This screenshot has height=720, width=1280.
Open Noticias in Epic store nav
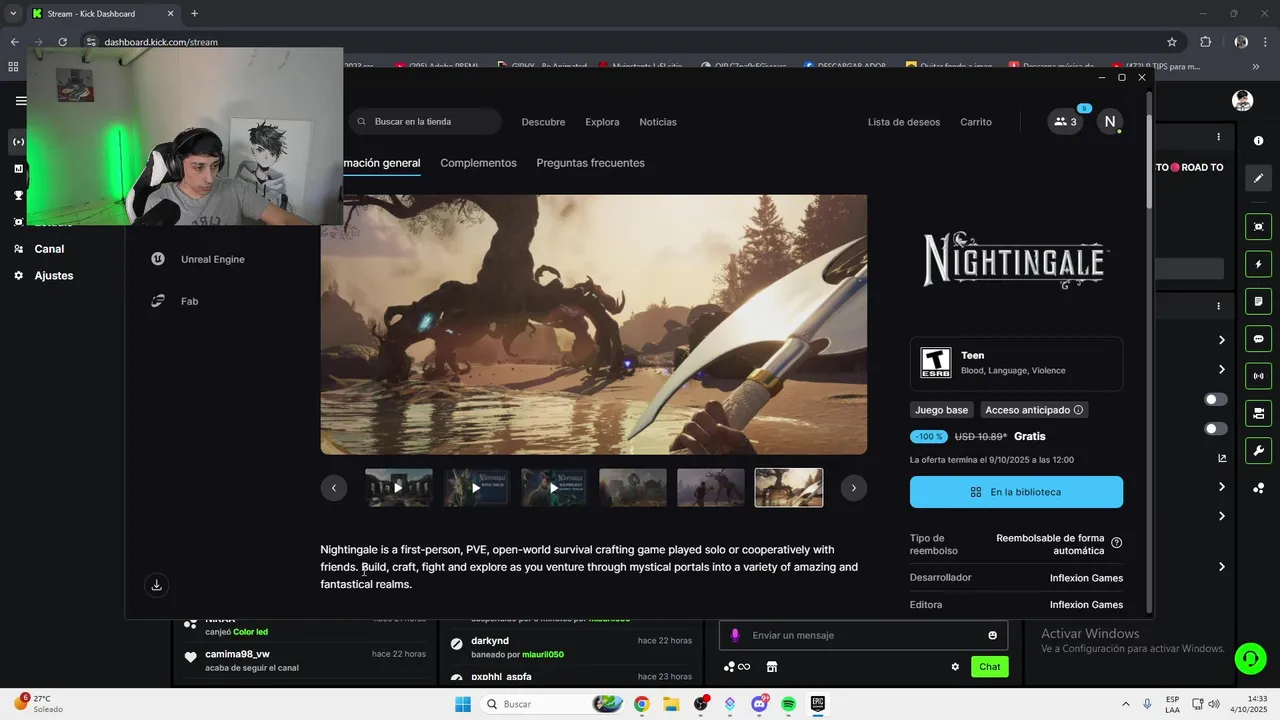(658, 122)
